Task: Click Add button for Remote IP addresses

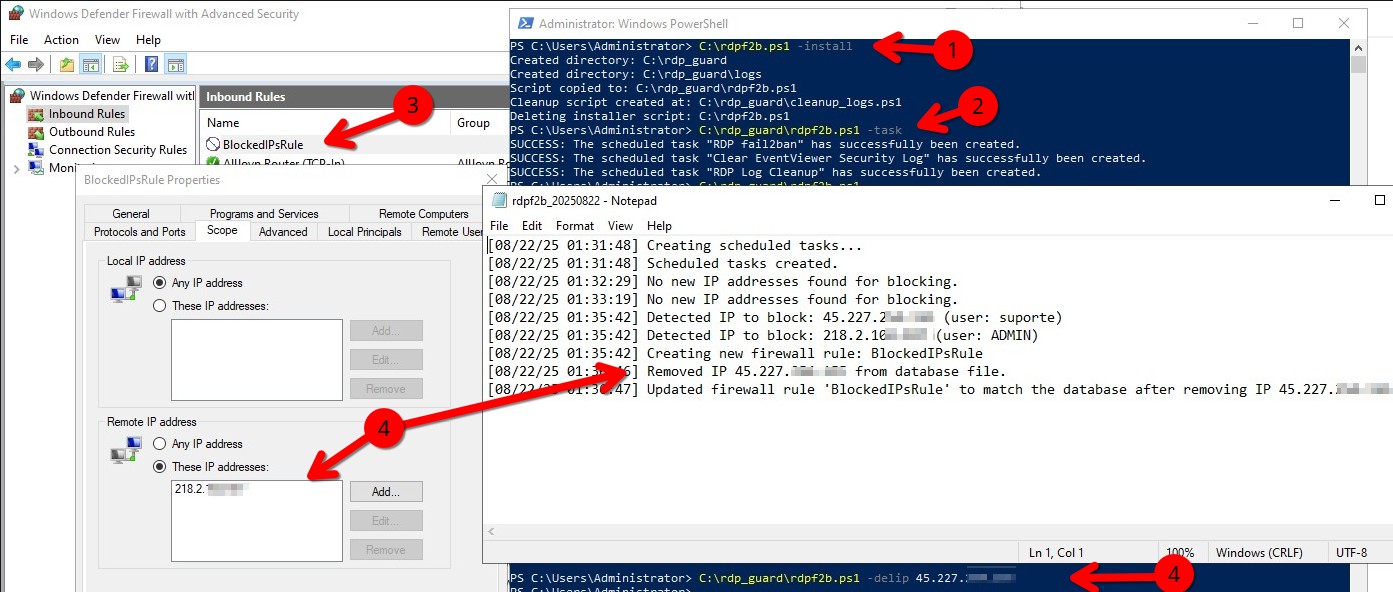Action: [386, 492]
